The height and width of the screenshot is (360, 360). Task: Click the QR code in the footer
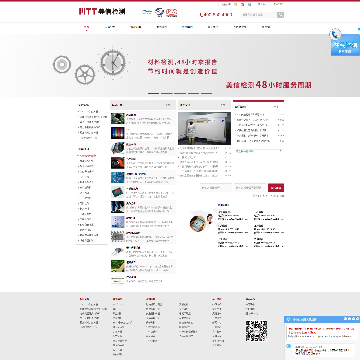[256, 331]
